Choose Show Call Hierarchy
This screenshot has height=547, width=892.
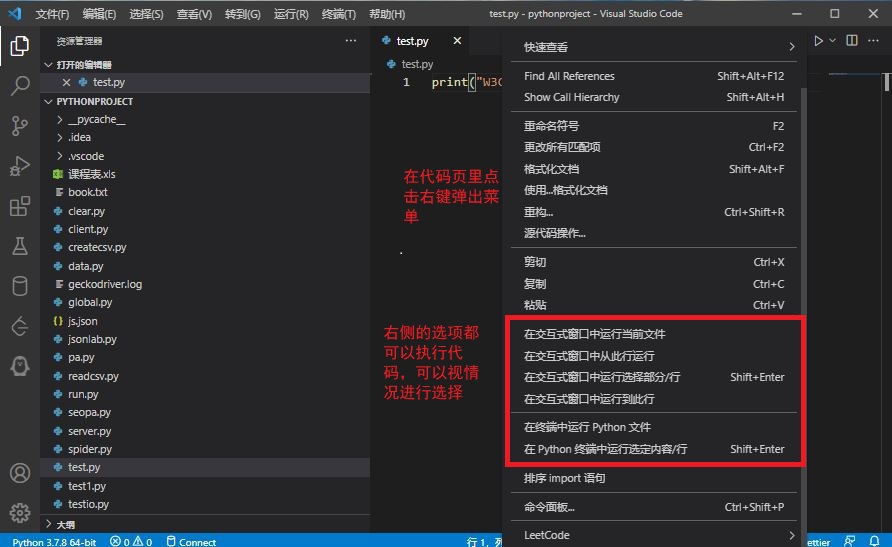653,97
